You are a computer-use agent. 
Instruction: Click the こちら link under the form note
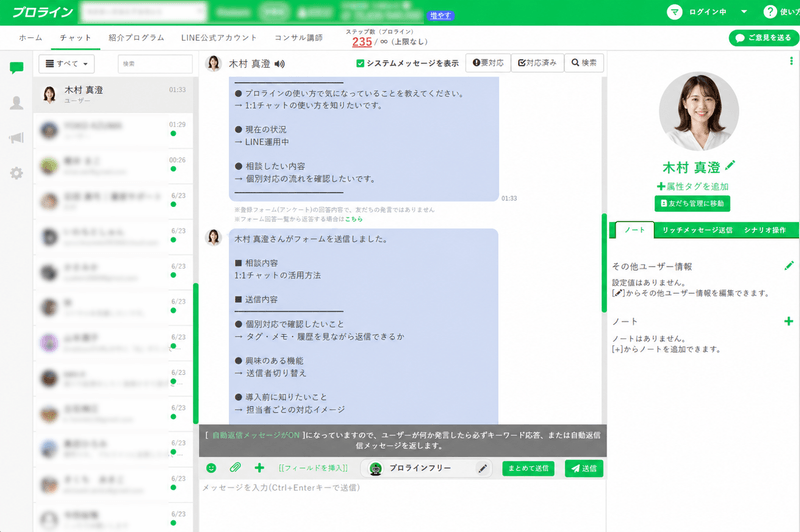[x=354, y=219]
